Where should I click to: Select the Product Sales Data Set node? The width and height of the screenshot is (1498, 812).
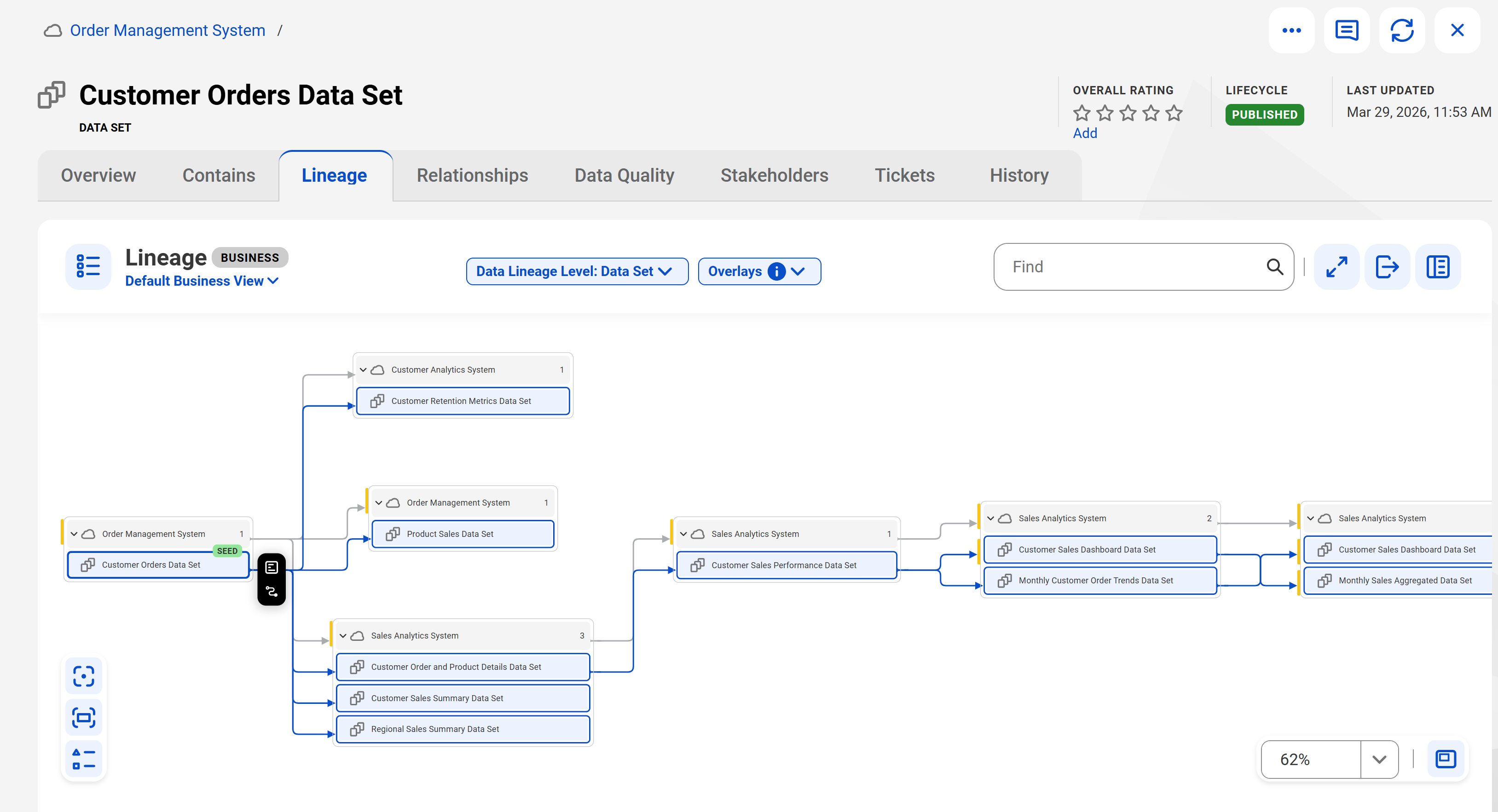[x=463, y=534]
